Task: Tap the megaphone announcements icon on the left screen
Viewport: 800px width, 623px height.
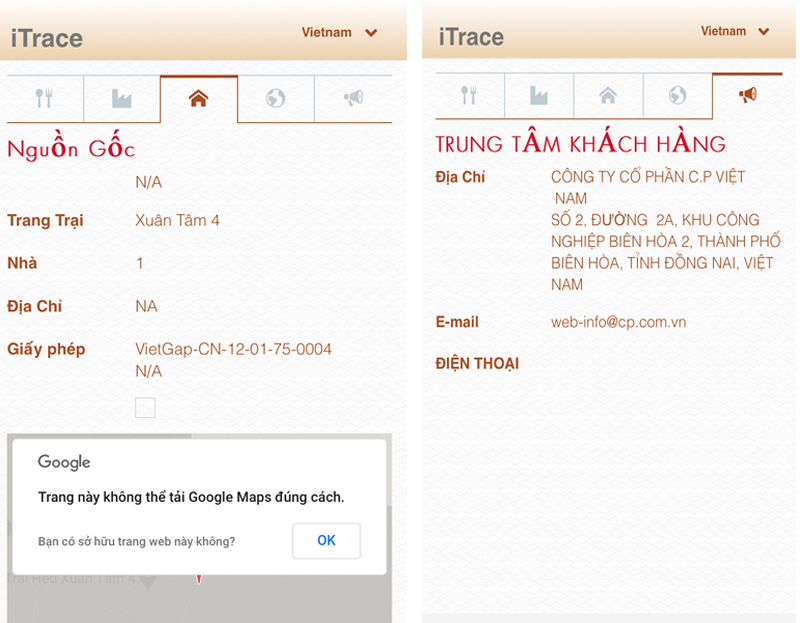Action: 353,98
